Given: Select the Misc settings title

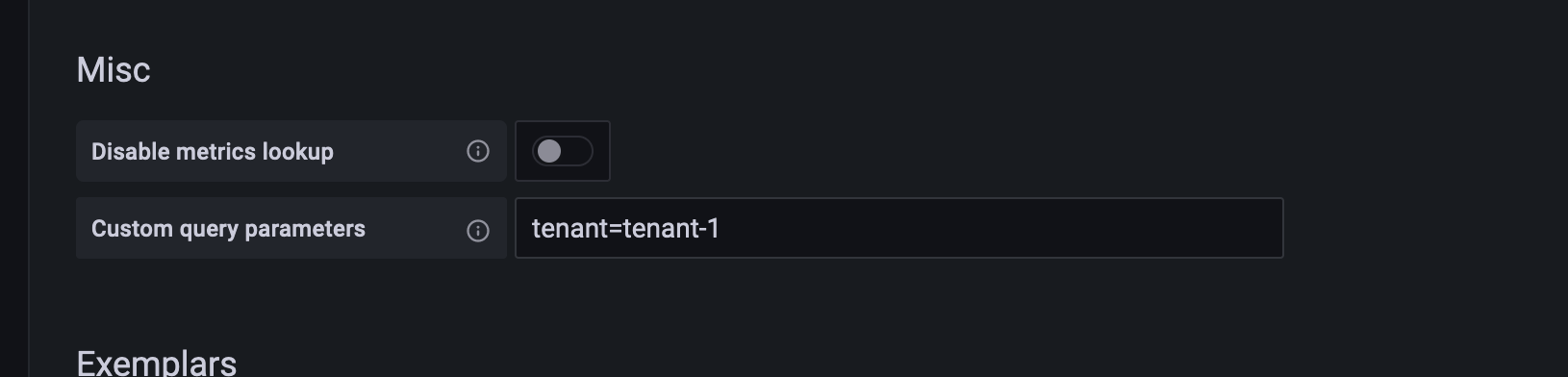Looking at the screenshot, I should click(114, 69).
